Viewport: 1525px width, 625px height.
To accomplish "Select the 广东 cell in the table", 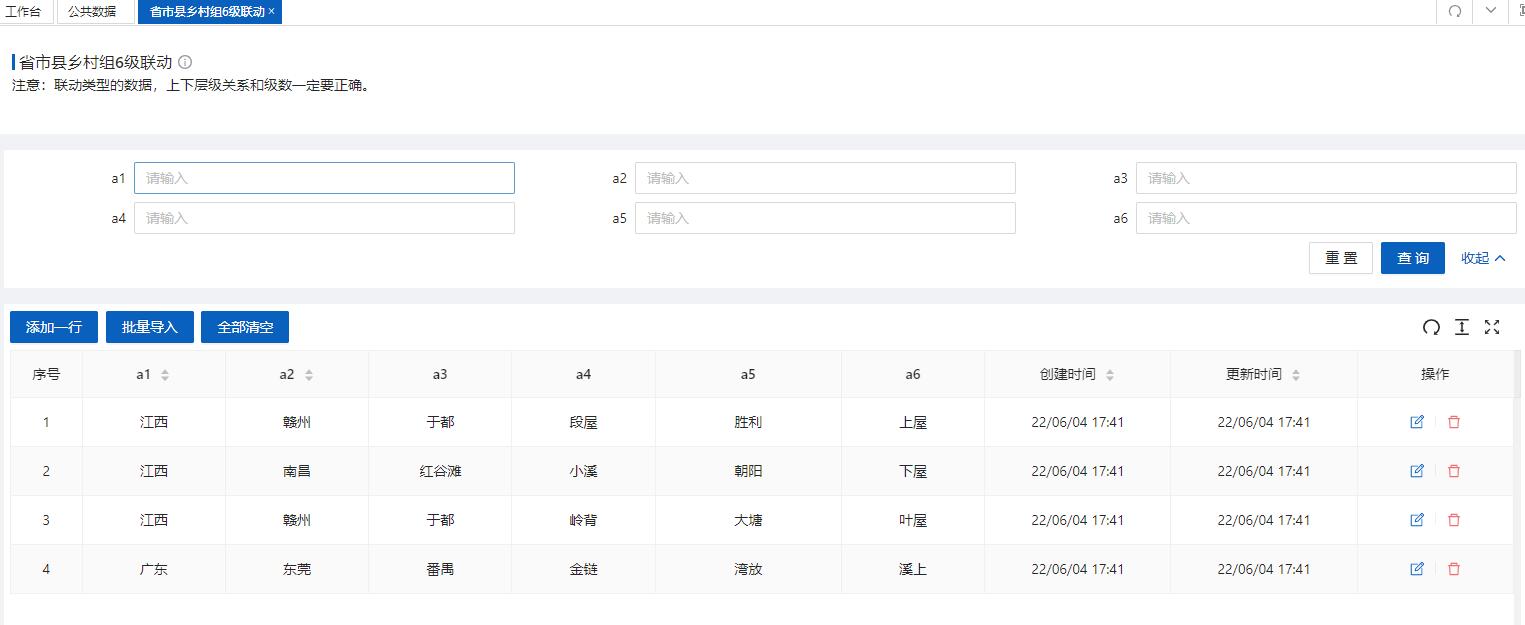I will coord(154,569).
